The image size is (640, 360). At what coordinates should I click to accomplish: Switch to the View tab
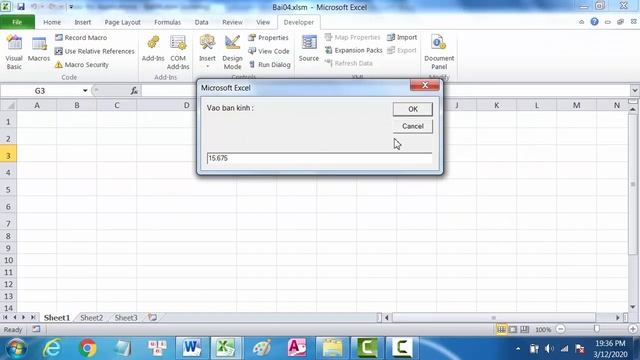coord(263,22)
